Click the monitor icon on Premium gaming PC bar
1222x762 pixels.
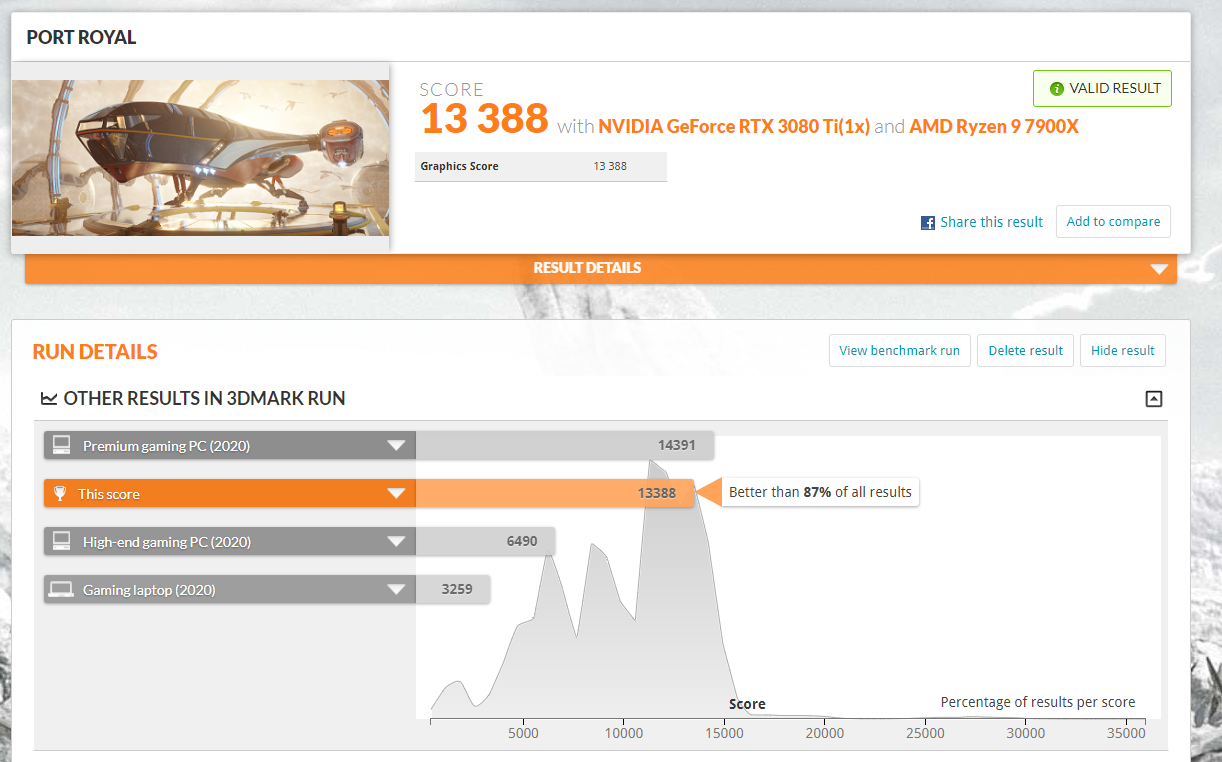pyautogui.click(x=60, y=445)
